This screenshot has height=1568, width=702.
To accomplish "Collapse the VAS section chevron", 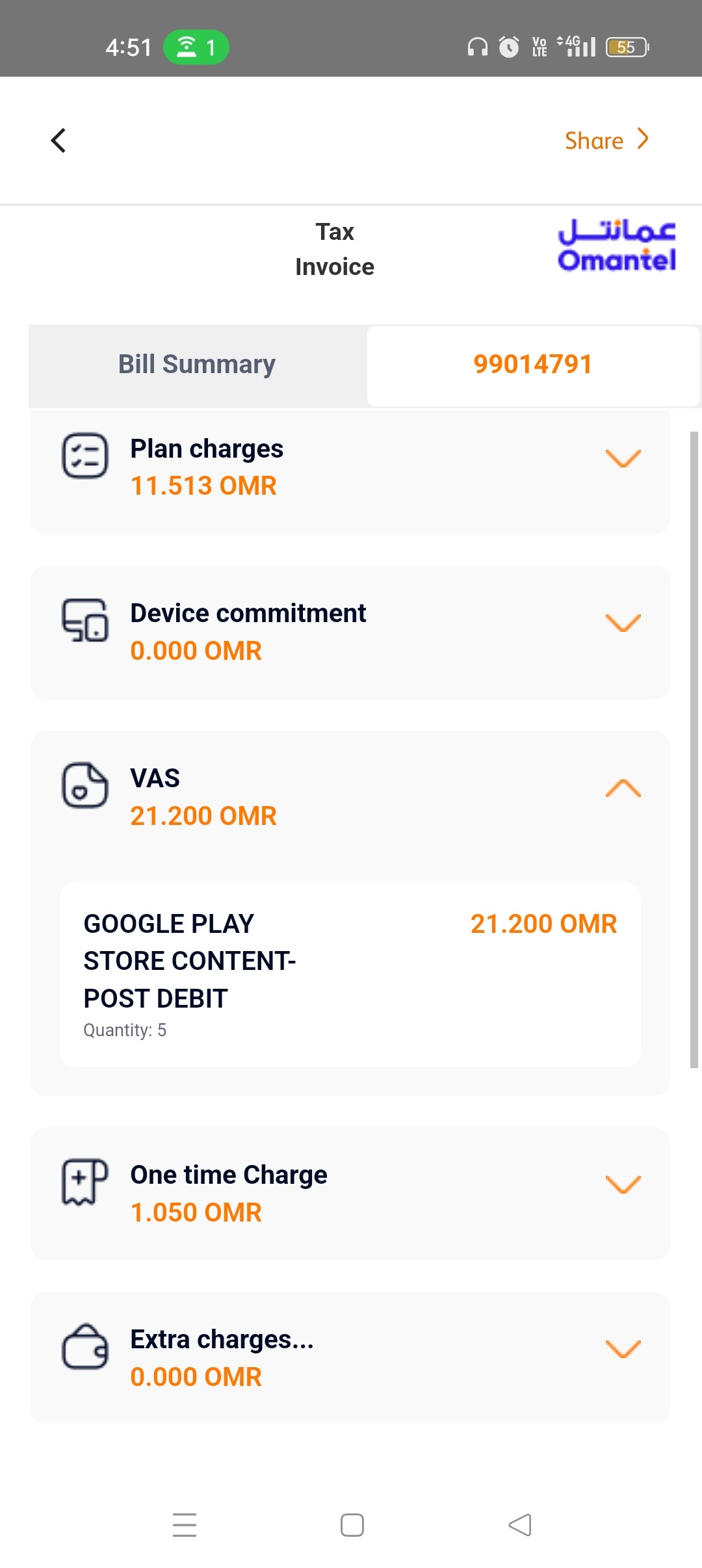I will point(623,788).
